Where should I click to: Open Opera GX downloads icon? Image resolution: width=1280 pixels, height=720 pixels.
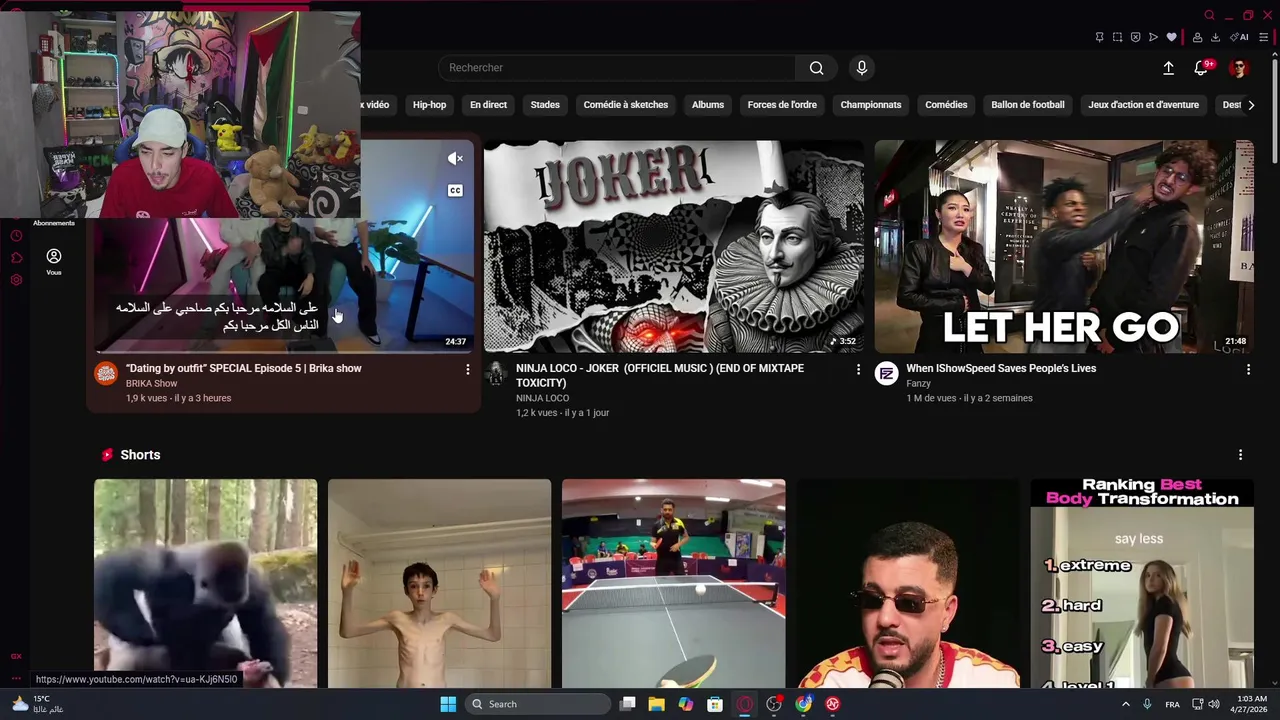[1215, 37]
